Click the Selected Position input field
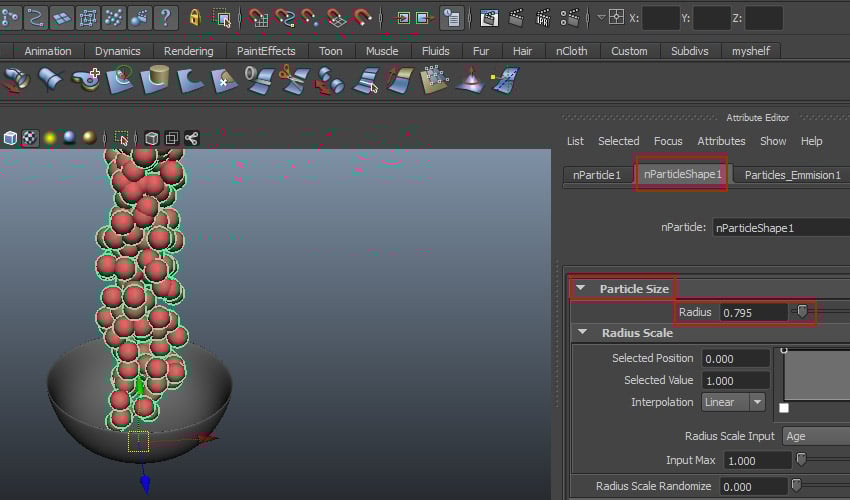The width and height of the screenshot is (850, 500). [x=736, y=358]
